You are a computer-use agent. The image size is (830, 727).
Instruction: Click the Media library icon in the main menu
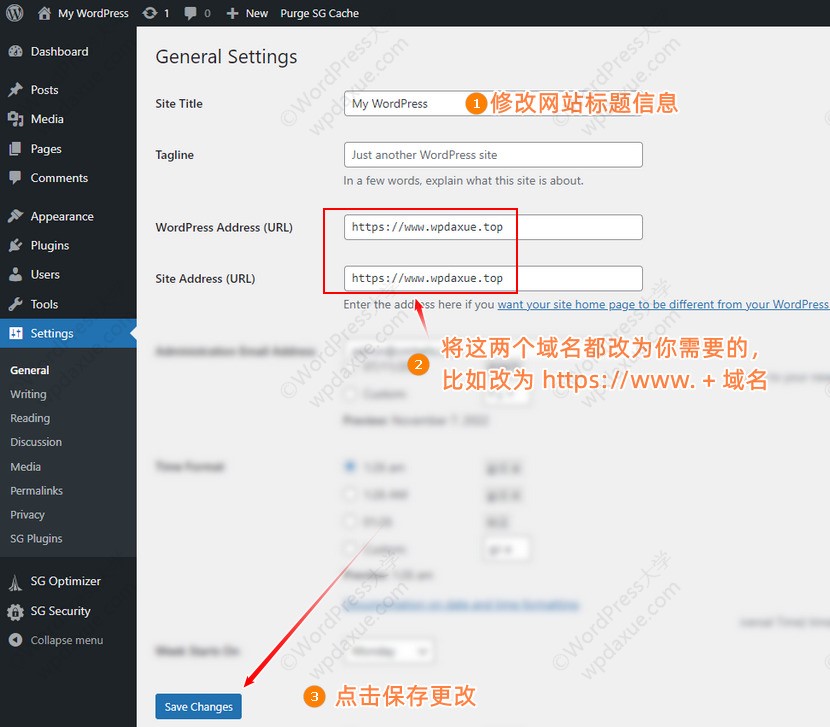point(15,119)
